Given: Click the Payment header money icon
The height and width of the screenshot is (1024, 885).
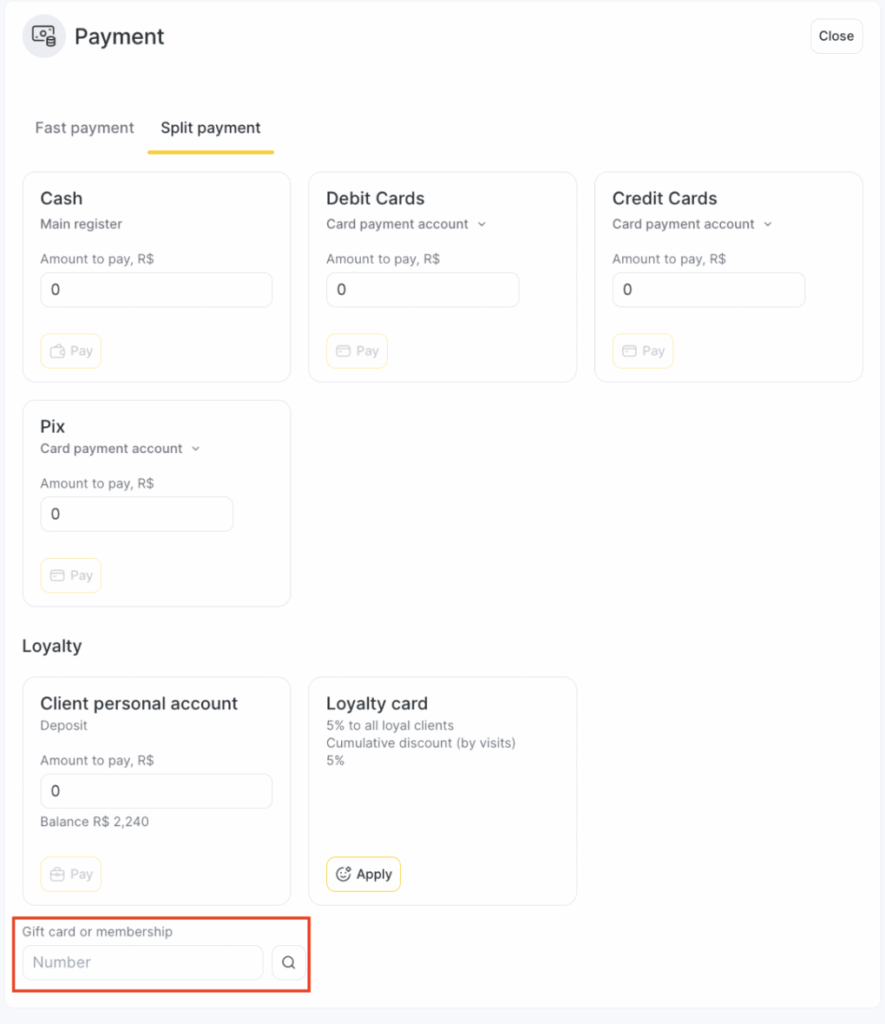Looking at the screenshot, I should pyautogui.click(x=44, y=36).
